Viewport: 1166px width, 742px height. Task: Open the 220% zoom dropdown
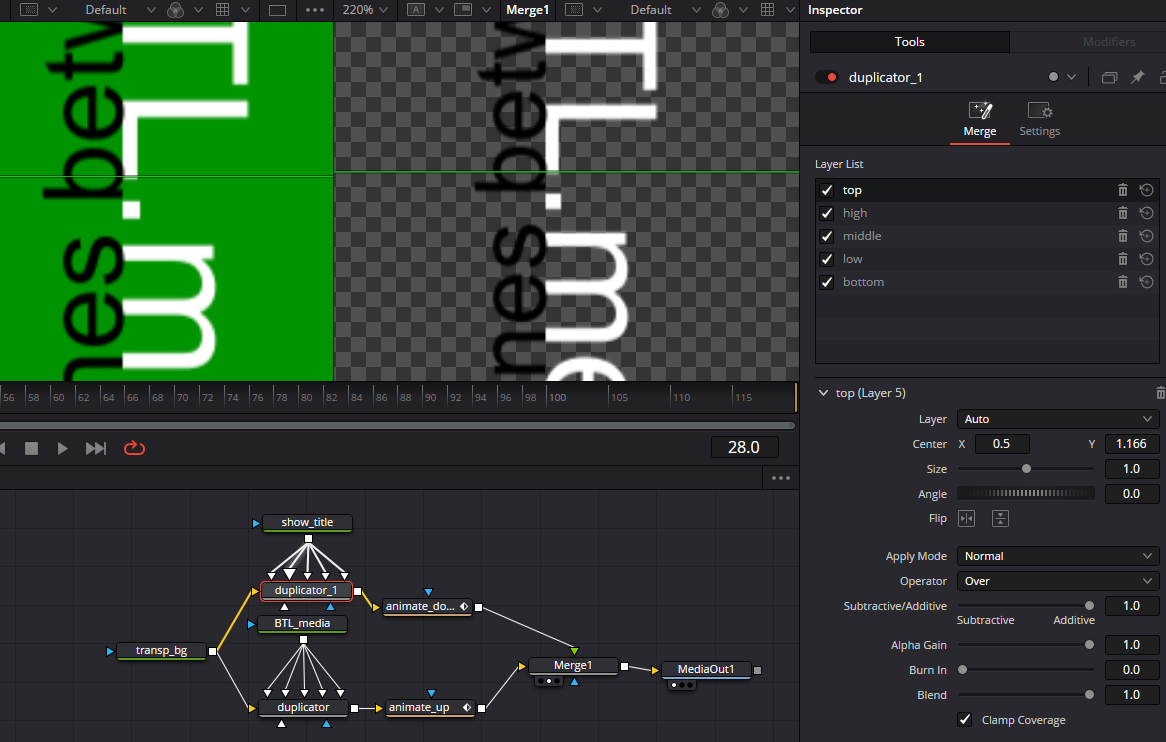tap(365, 10)
